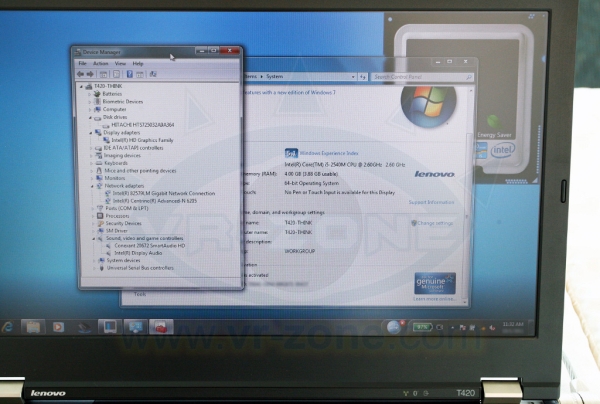
Task: Select the Mice and other pointing devices icon
Action: point(99,171)
